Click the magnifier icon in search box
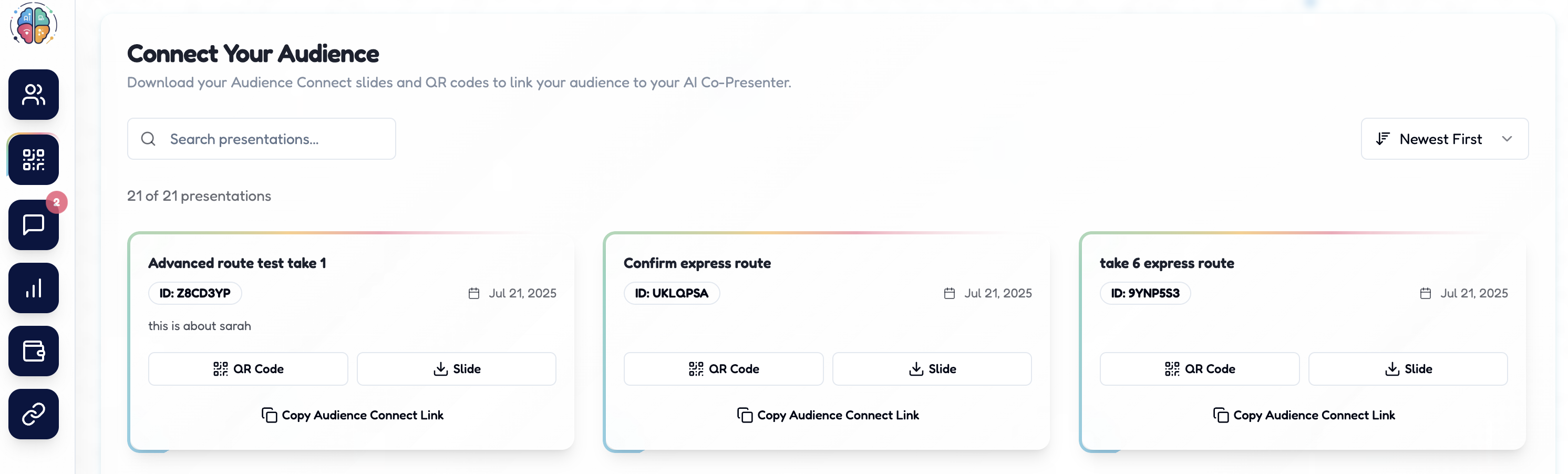The width and height of the screenshot is (1568, 474). pyautogui.click(x=148, y=139)
